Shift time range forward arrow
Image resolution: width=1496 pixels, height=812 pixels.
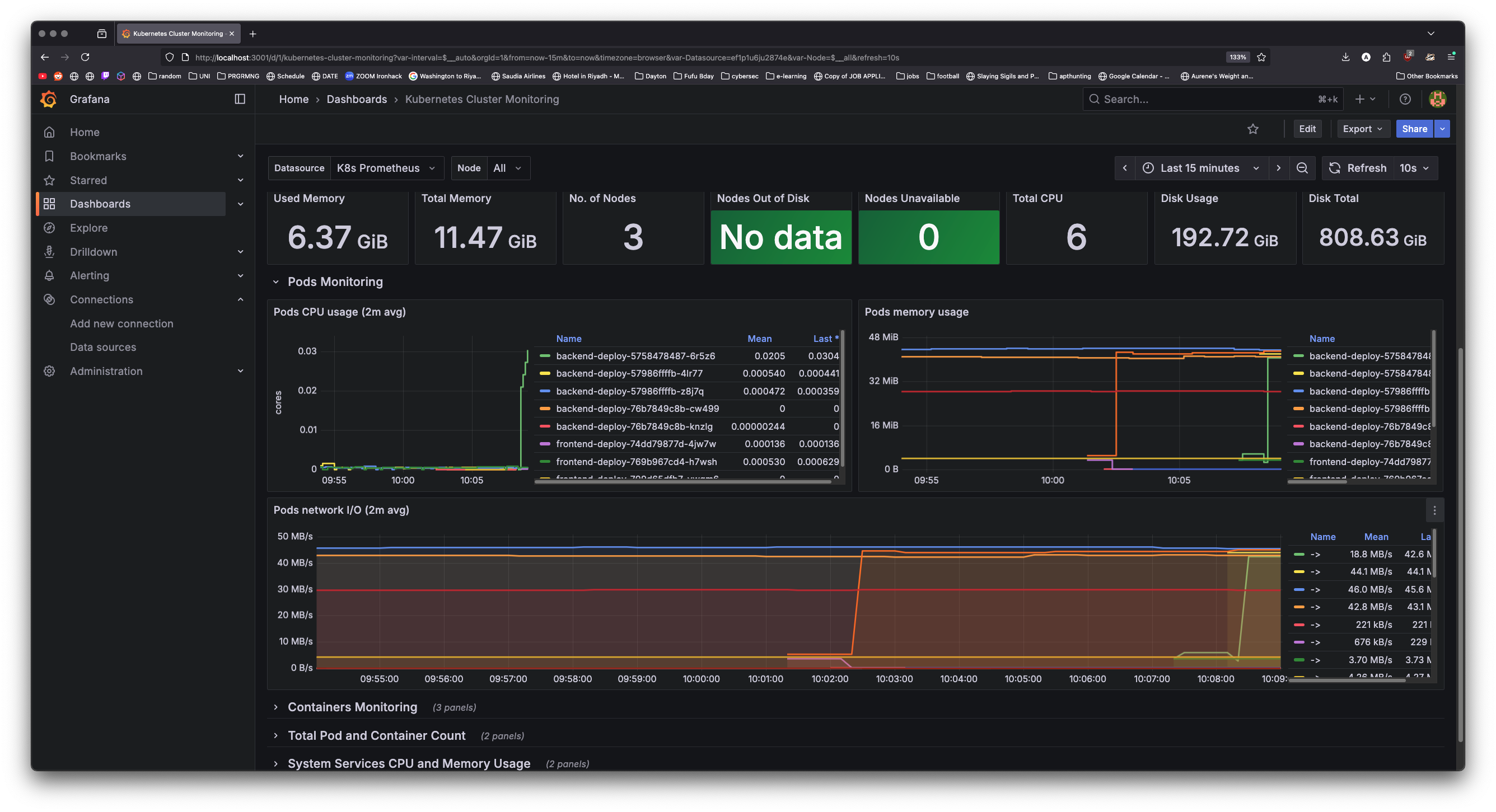(1278, 168)
